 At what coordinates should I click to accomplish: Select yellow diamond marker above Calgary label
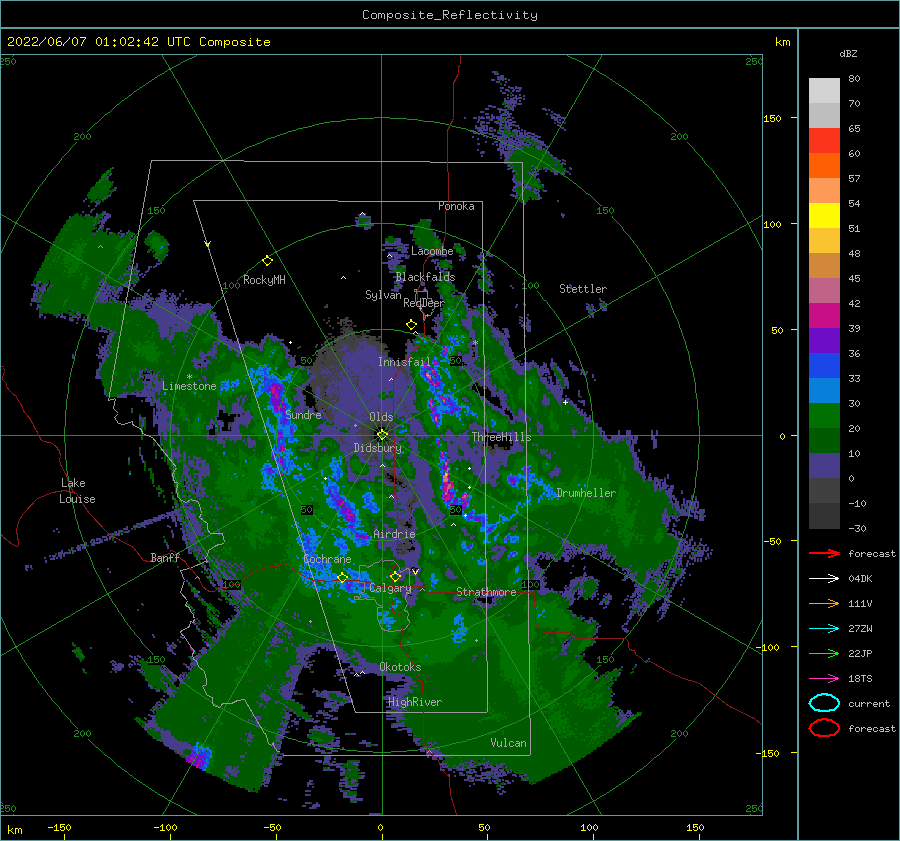tap(395, 576)
